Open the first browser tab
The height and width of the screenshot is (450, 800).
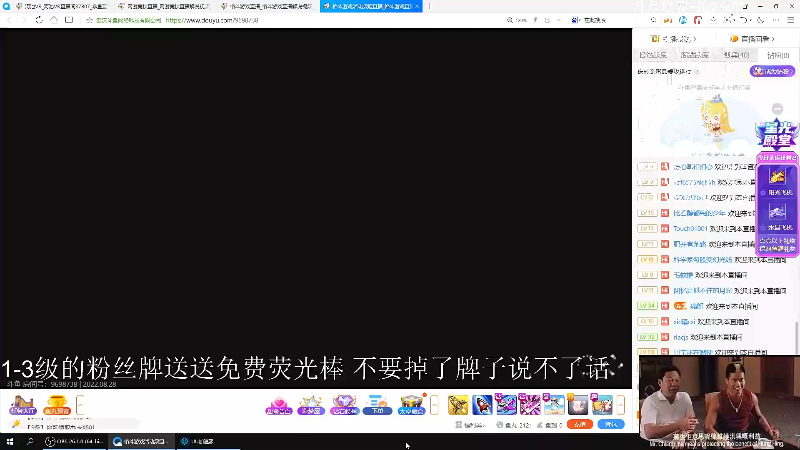tap(61, 6)
